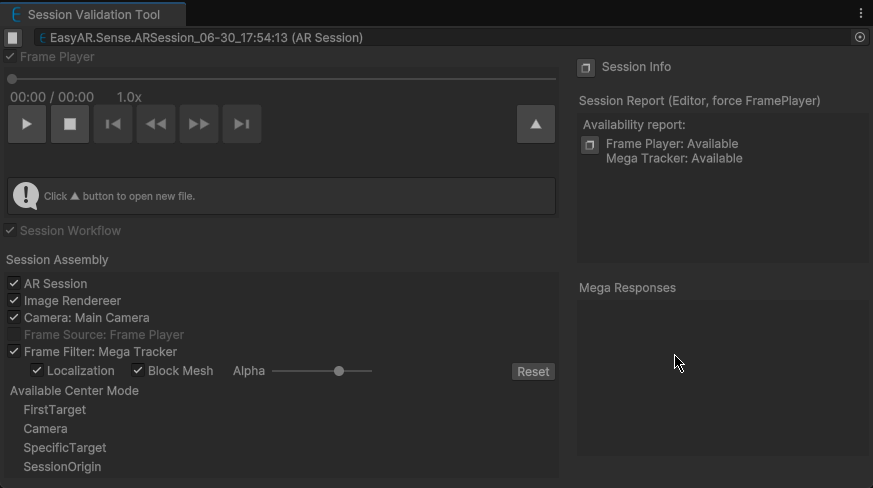Jump to the start with the skip-back icon
Viewport: 873px width, 488px height.
click(x=113, y=124)
